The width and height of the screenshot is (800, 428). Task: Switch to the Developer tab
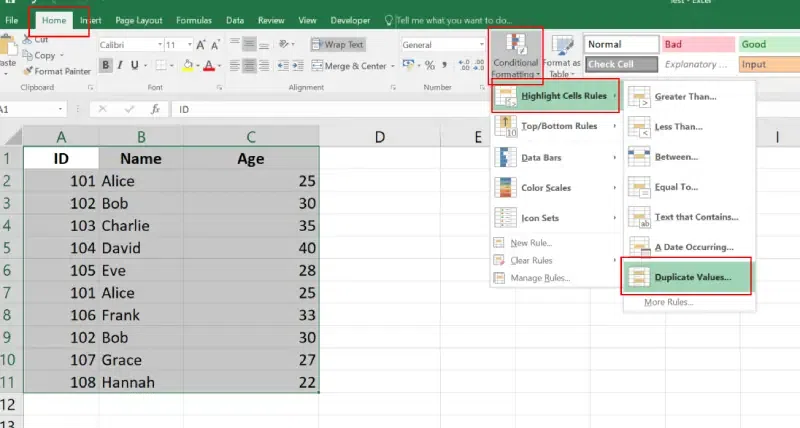[350, 20]
